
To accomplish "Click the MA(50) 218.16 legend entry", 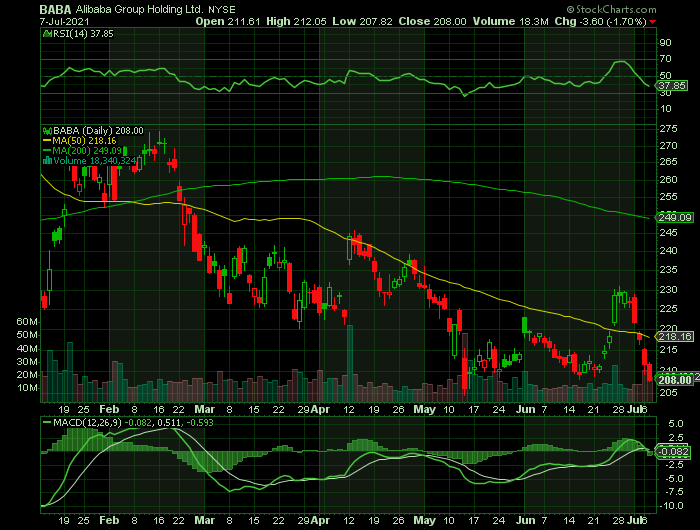I will 84,141.
